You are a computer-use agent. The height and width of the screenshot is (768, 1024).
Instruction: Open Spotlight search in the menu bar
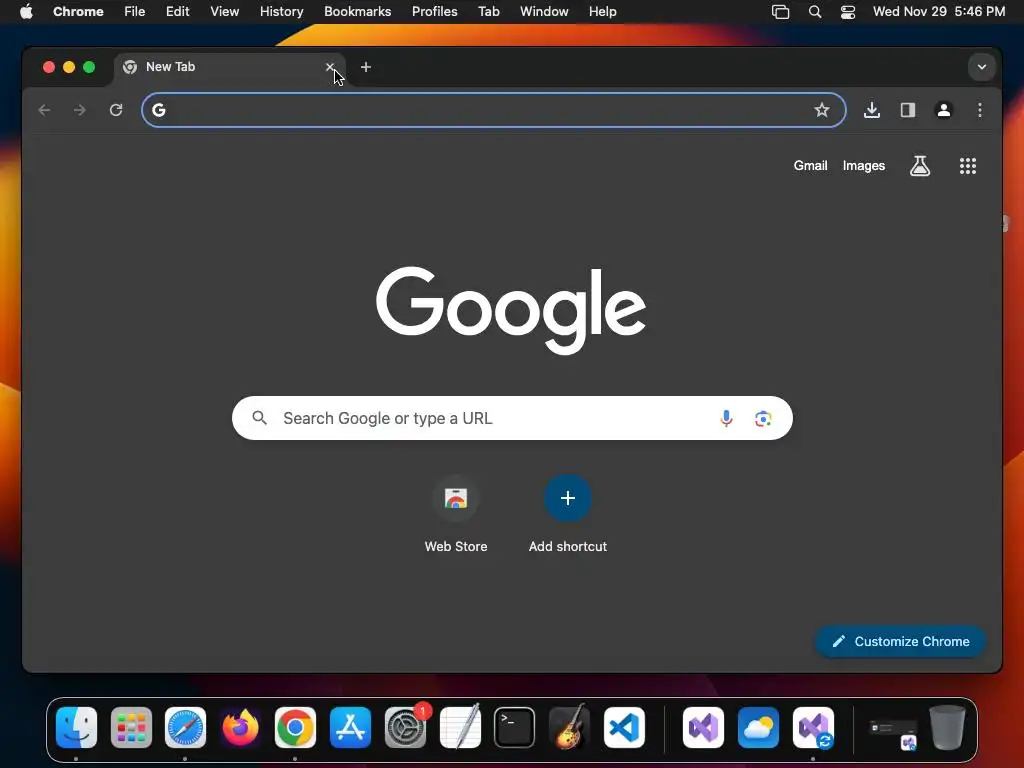(815, 12)
